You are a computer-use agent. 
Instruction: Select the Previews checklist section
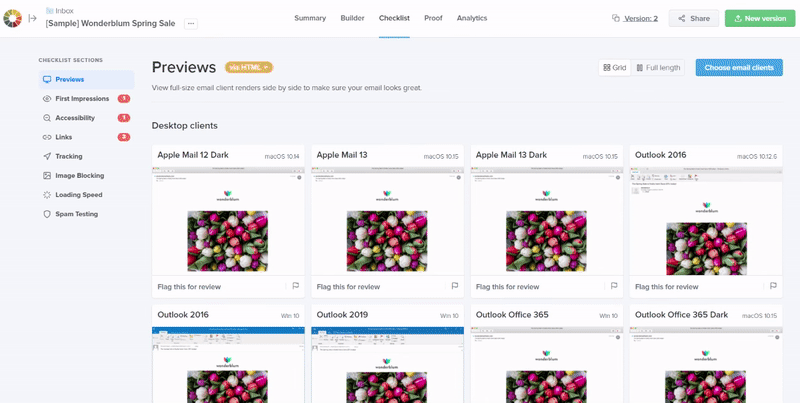tap(86, 80)
